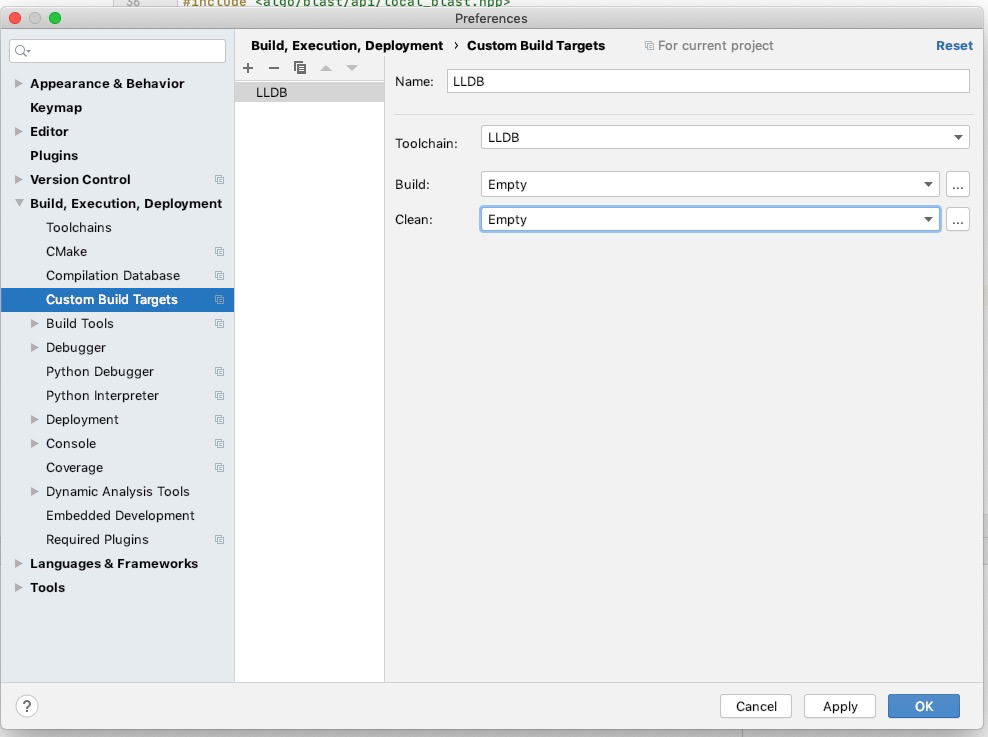Open Compilation Database settings
Viewport: 988px width, 737px height.
113,275
